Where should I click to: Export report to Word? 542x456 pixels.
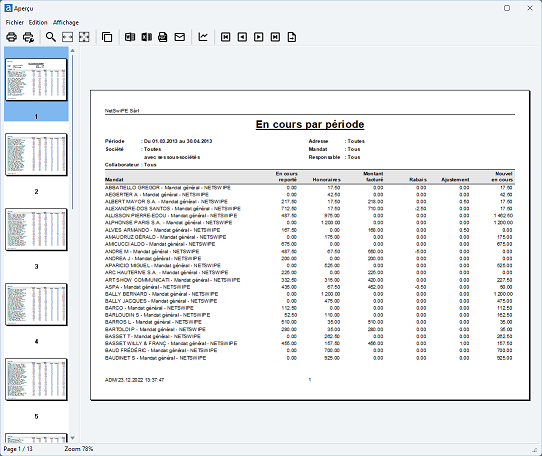click(x=130, y=37)
